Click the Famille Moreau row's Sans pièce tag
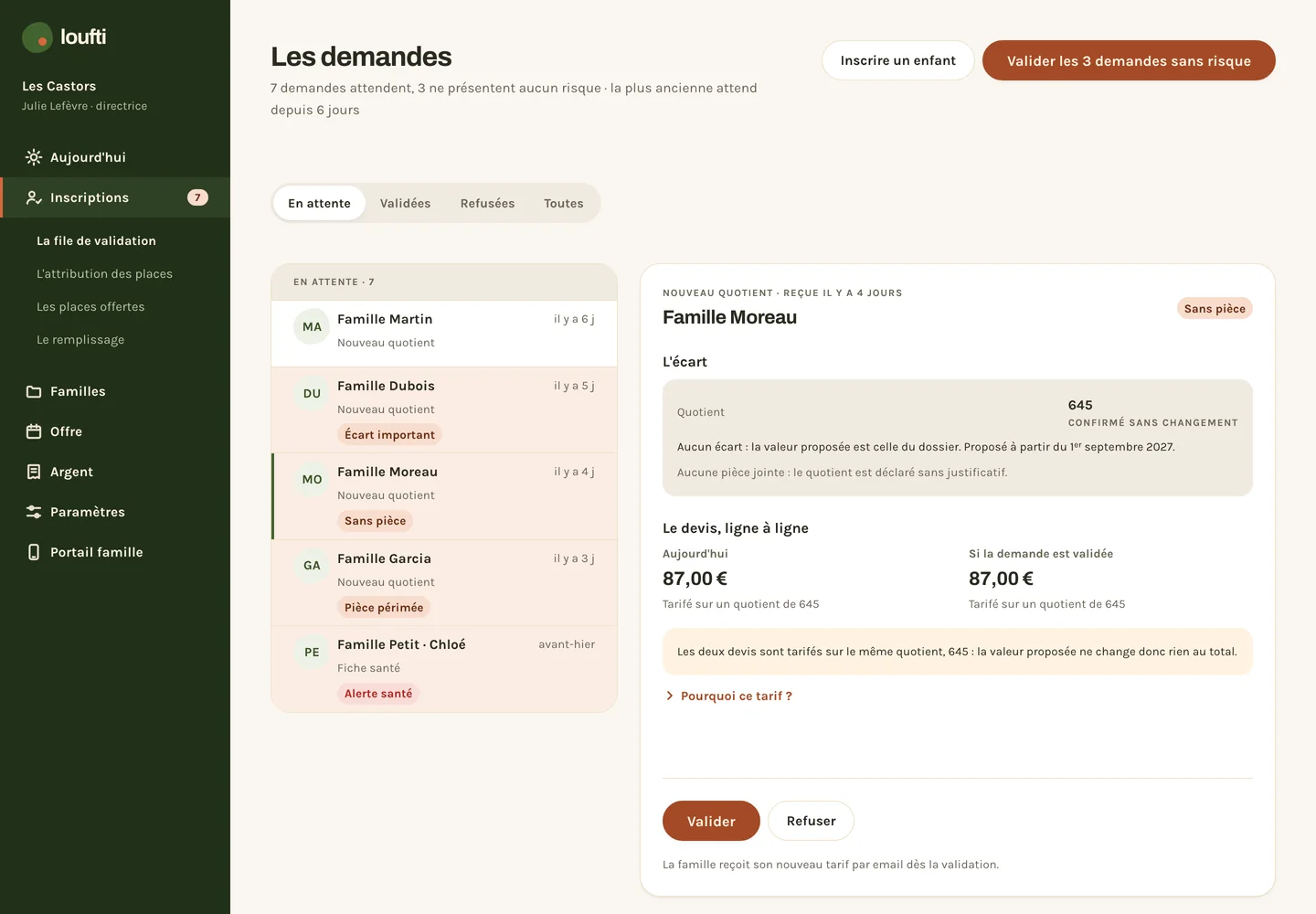 point(375,521)
